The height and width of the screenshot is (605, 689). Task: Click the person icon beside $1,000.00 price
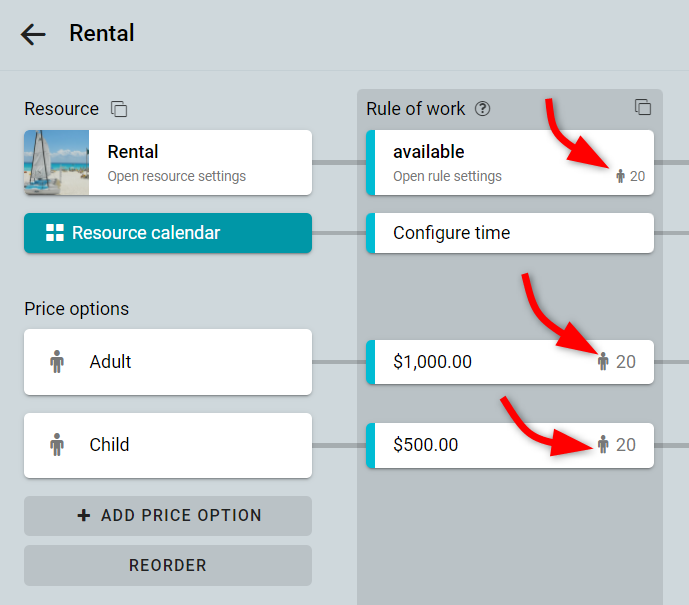click(x=603, y=362)
